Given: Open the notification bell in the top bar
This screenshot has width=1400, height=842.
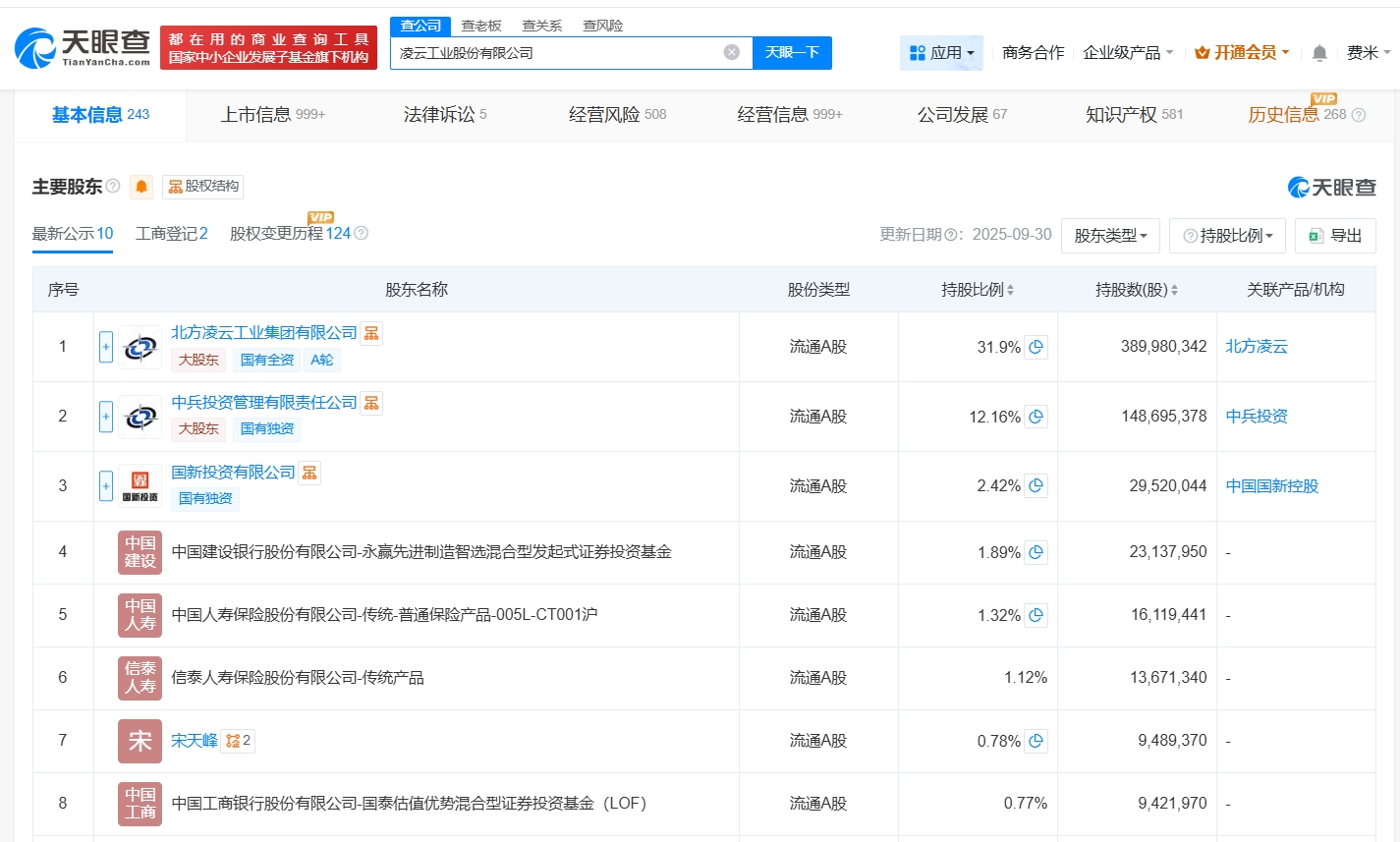Looking at the screenshot, I should pos(1319,52).
